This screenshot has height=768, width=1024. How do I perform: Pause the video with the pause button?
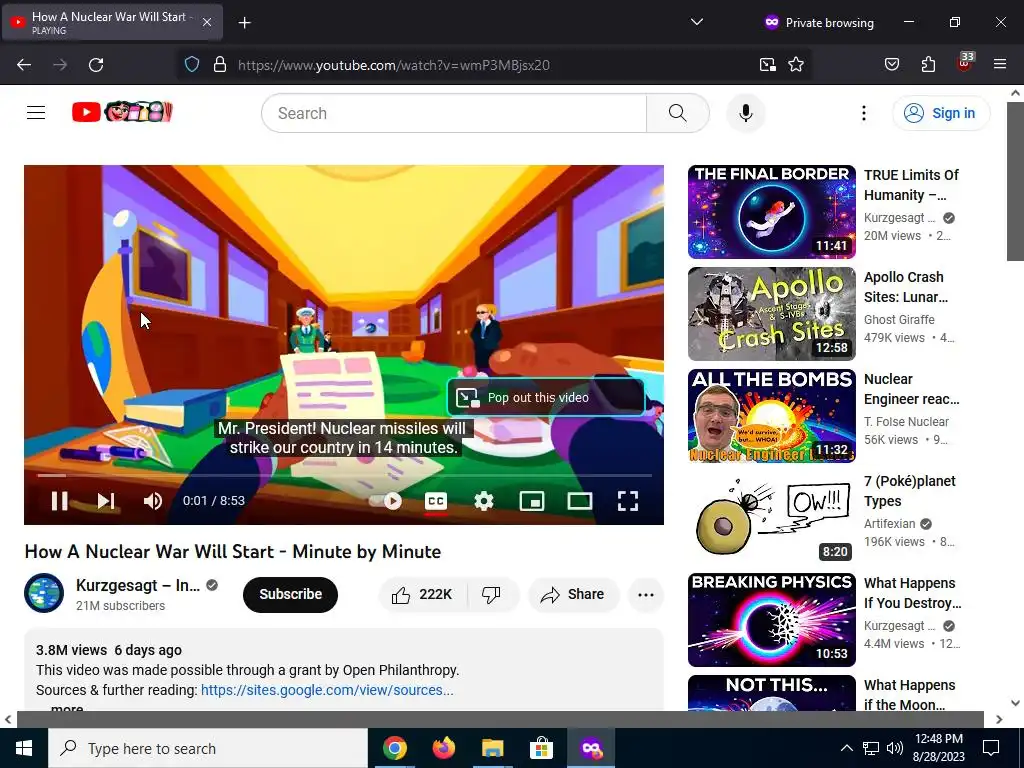click(59, 501)
